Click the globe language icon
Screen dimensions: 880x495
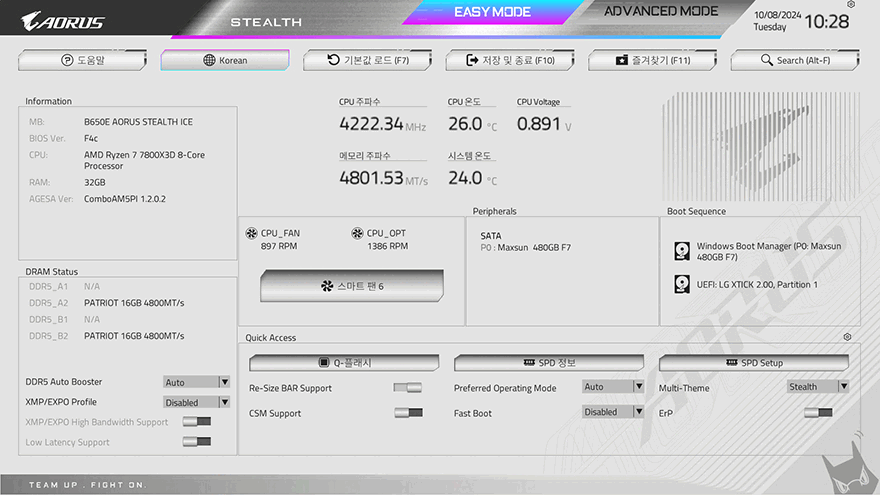tap(209, 60)
